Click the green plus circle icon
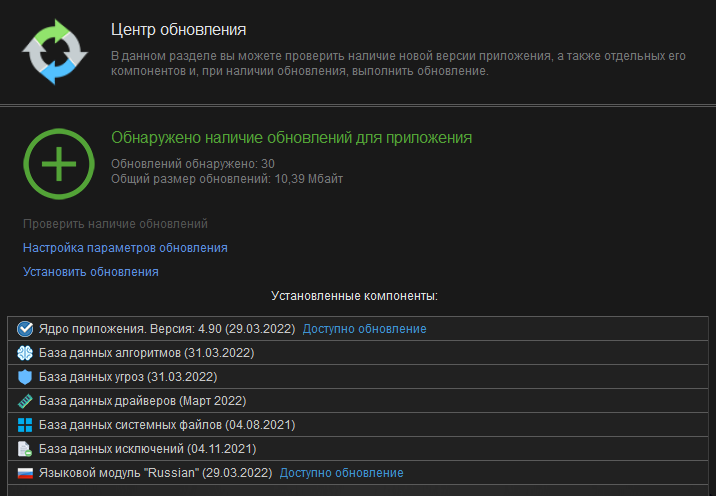The image size is (716, 496). 59,164
